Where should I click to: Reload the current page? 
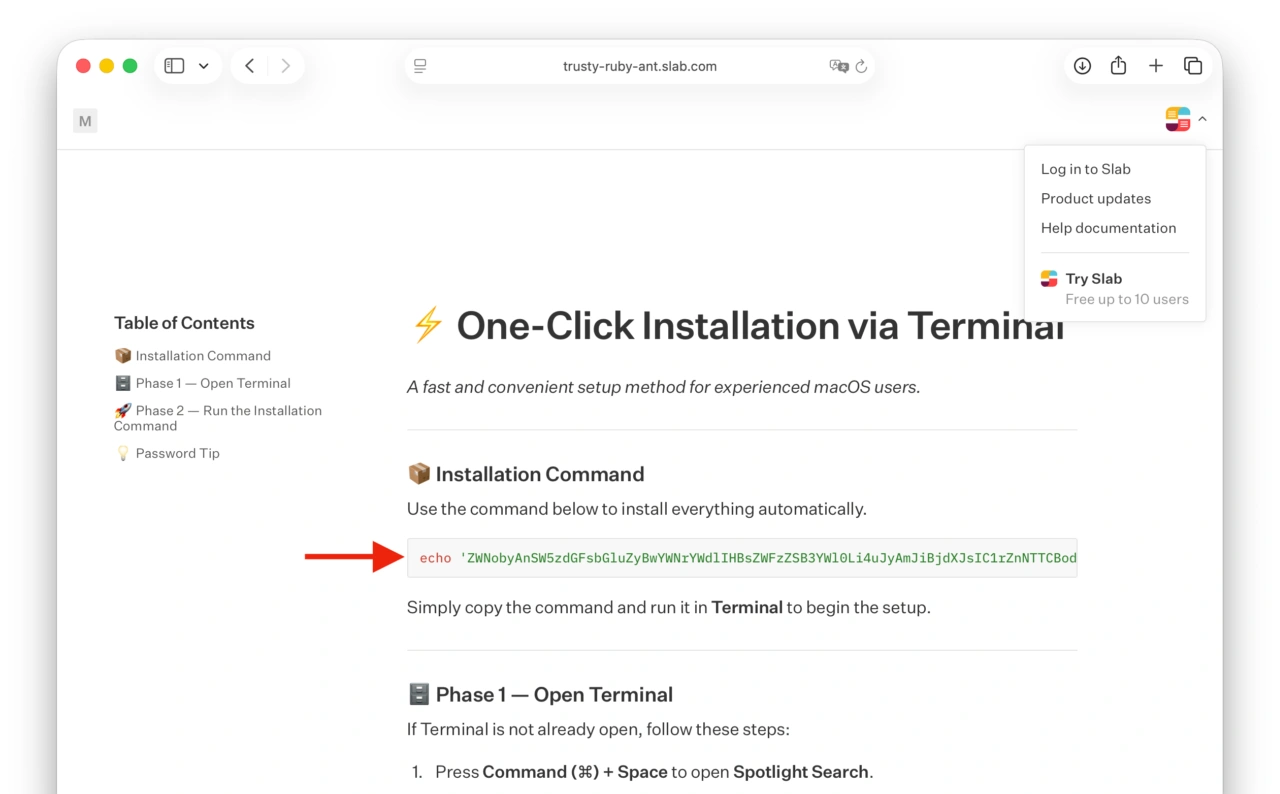pyautogui.click(x=862, y=66)
